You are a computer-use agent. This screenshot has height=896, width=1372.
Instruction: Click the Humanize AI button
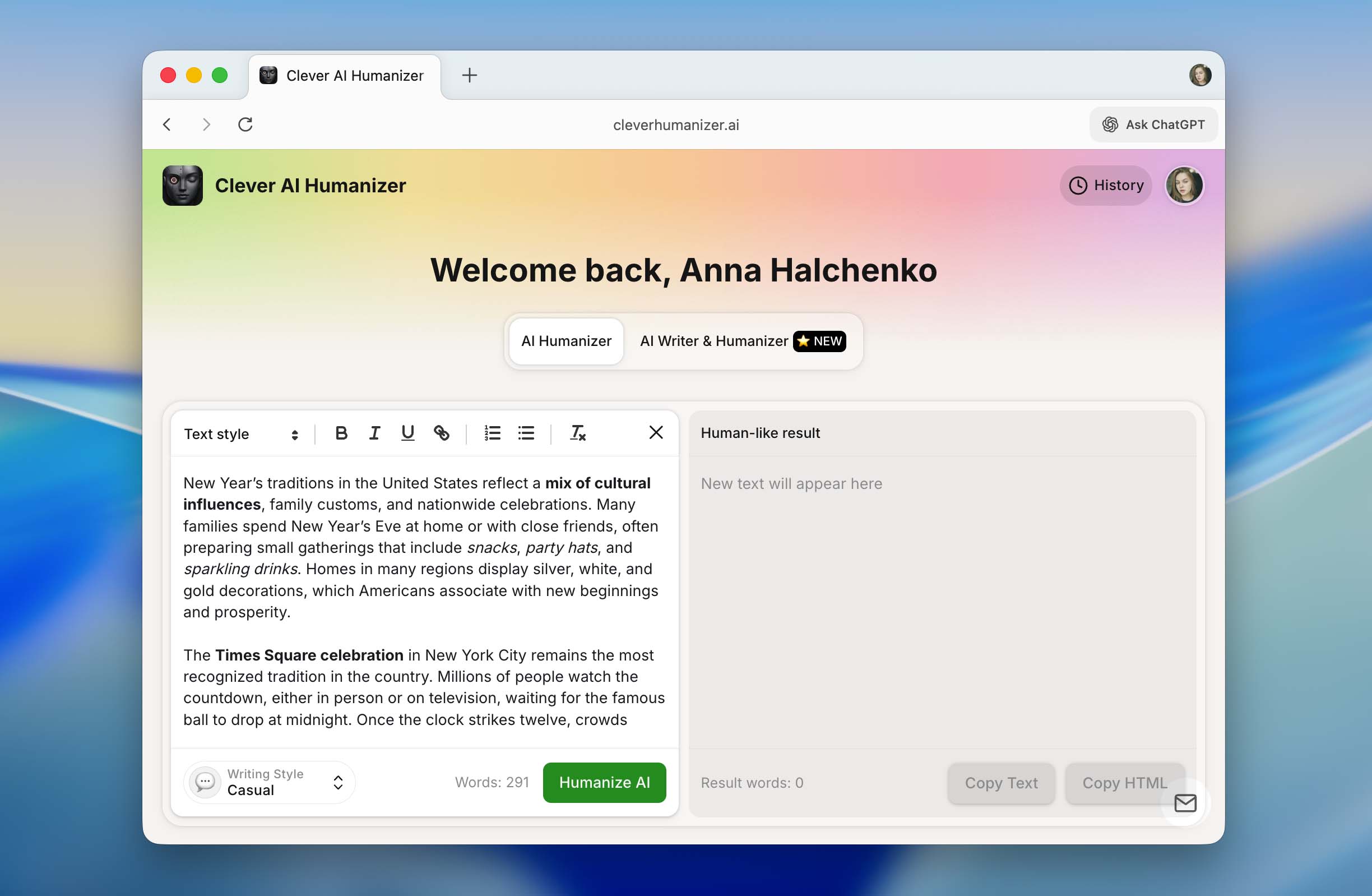[604, 782]
